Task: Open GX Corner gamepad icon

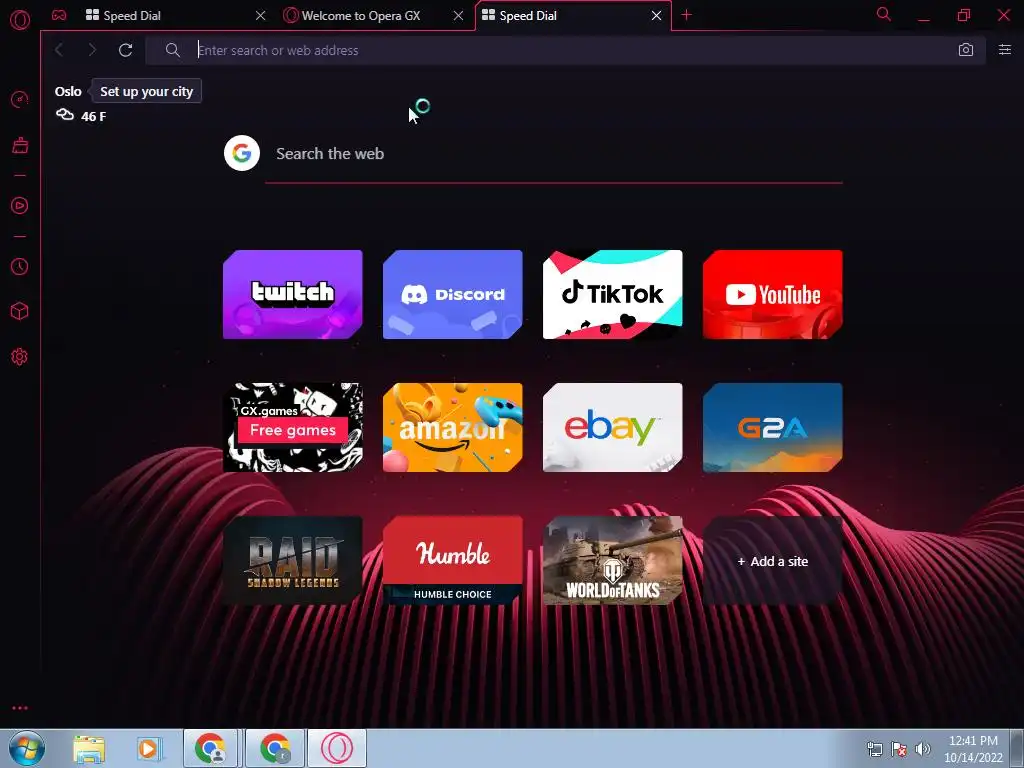Action: click(59, 15)
